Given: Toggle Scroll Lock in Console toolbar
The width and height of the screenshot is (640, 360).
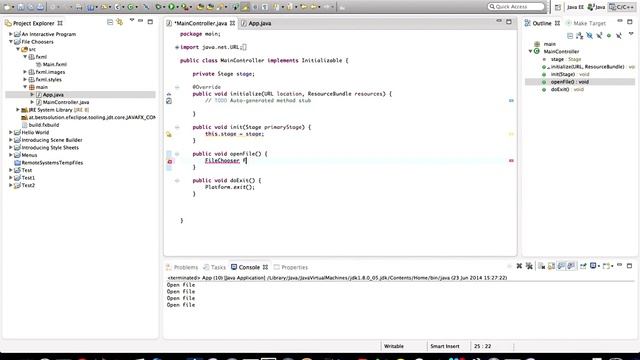Looking at the screenshot, I should pos(551,266).
